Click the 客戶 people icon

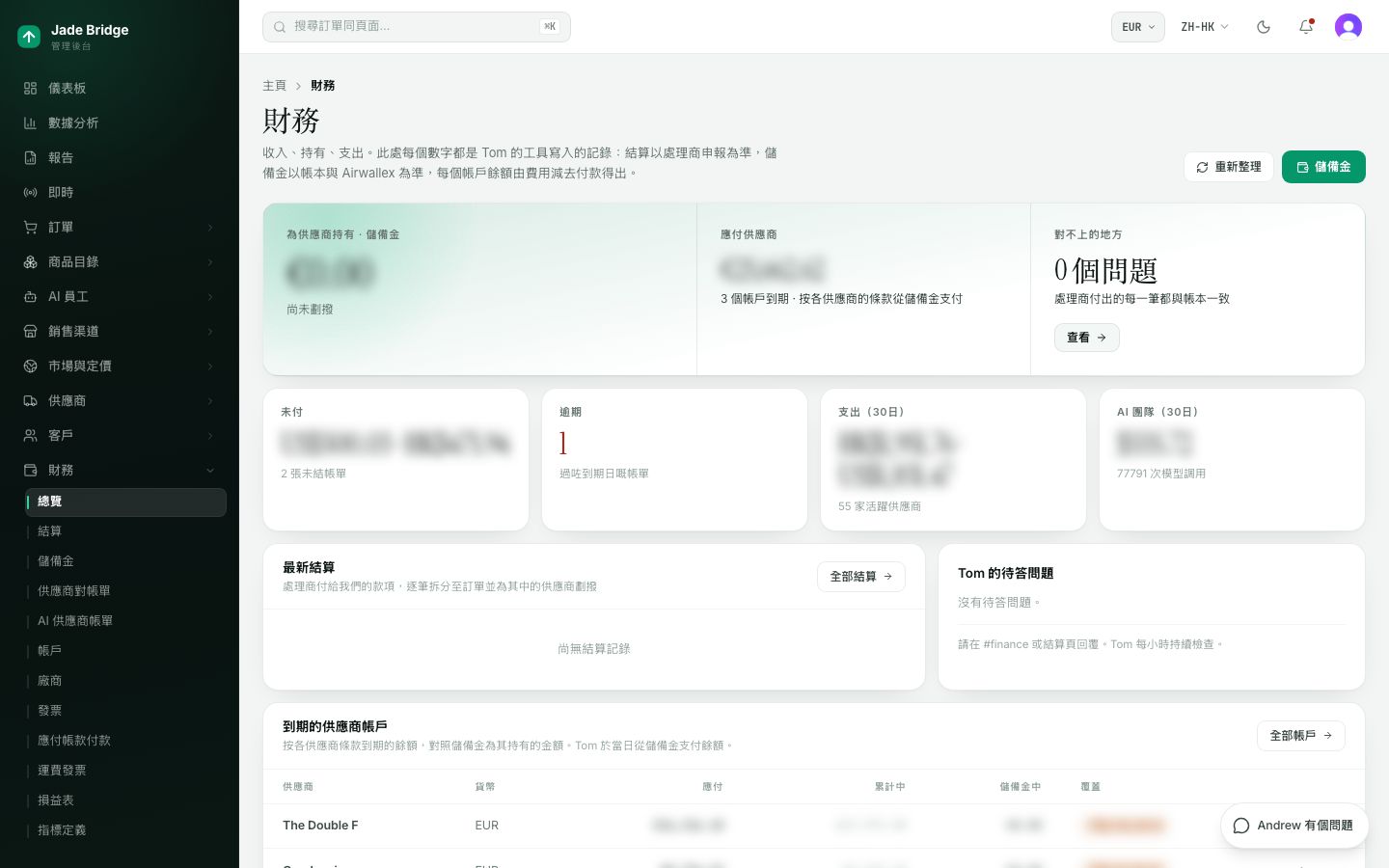30,435
